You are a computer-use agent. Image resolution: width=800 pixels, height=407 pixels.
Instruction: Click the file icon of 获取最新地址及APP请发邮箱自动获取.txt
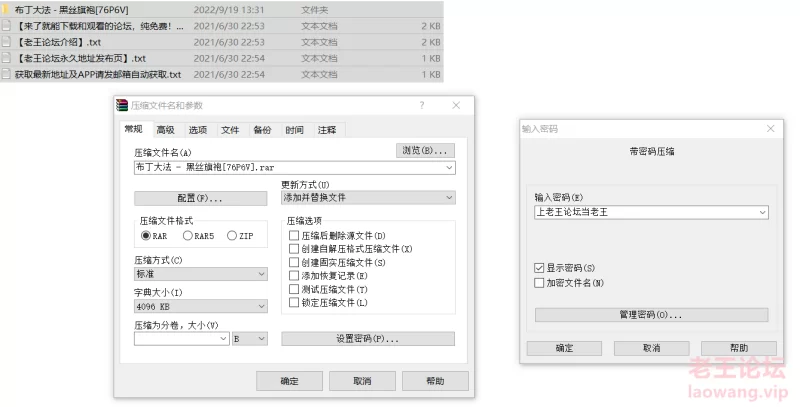pos(6,74)
